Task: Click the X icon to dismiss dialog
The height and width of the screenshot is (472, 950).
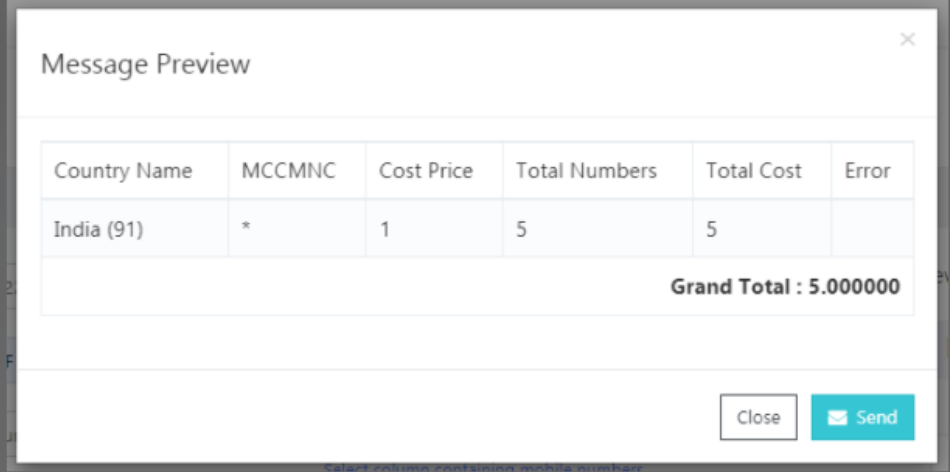Action: [907, 40]
